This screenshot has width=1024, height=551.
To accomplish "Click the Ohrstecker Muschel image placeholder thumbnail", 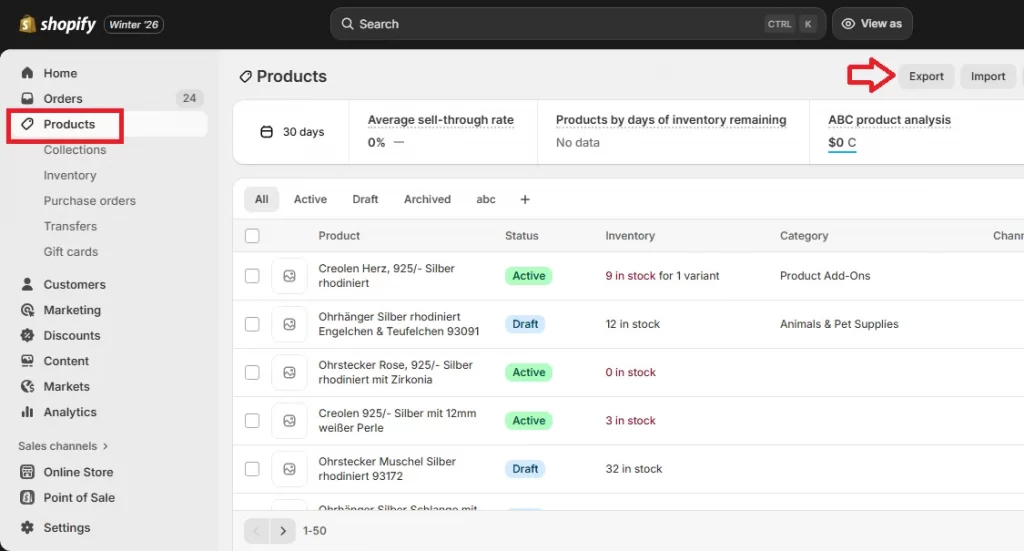I will tap(289, 469).
